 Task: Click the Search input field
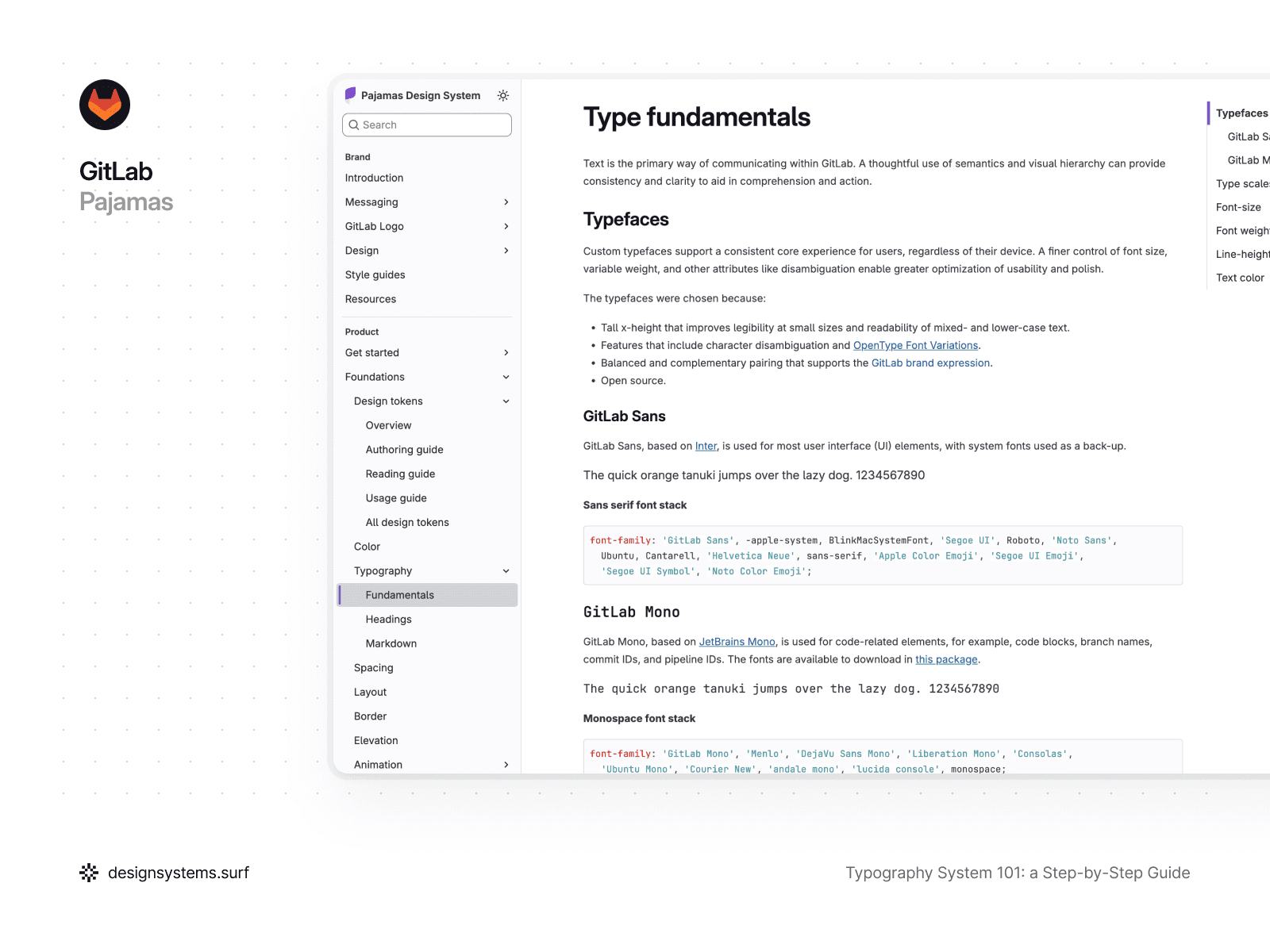coord(427,125)
